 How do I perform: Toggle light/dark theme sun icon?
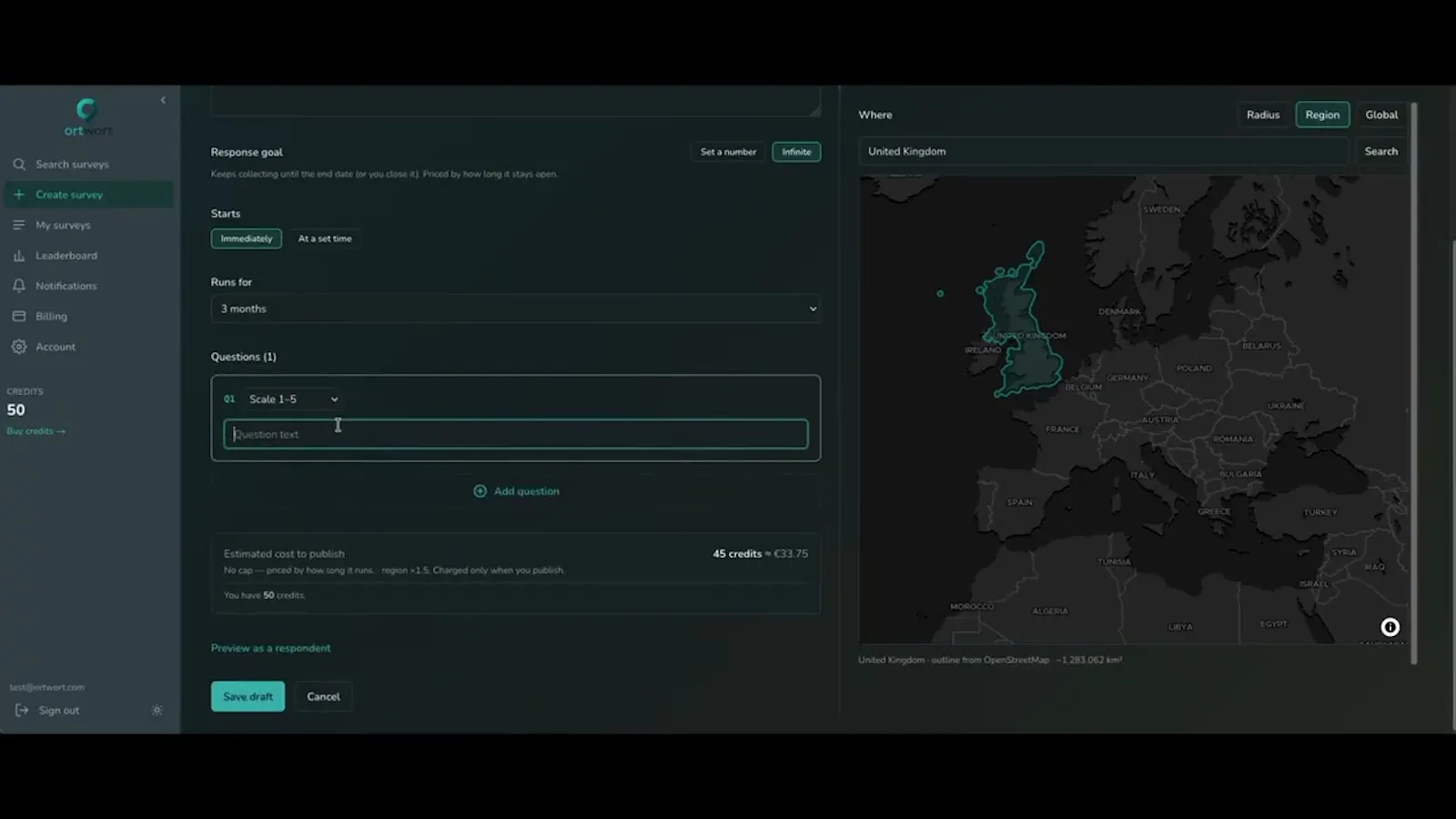click(x=157, y=711)
